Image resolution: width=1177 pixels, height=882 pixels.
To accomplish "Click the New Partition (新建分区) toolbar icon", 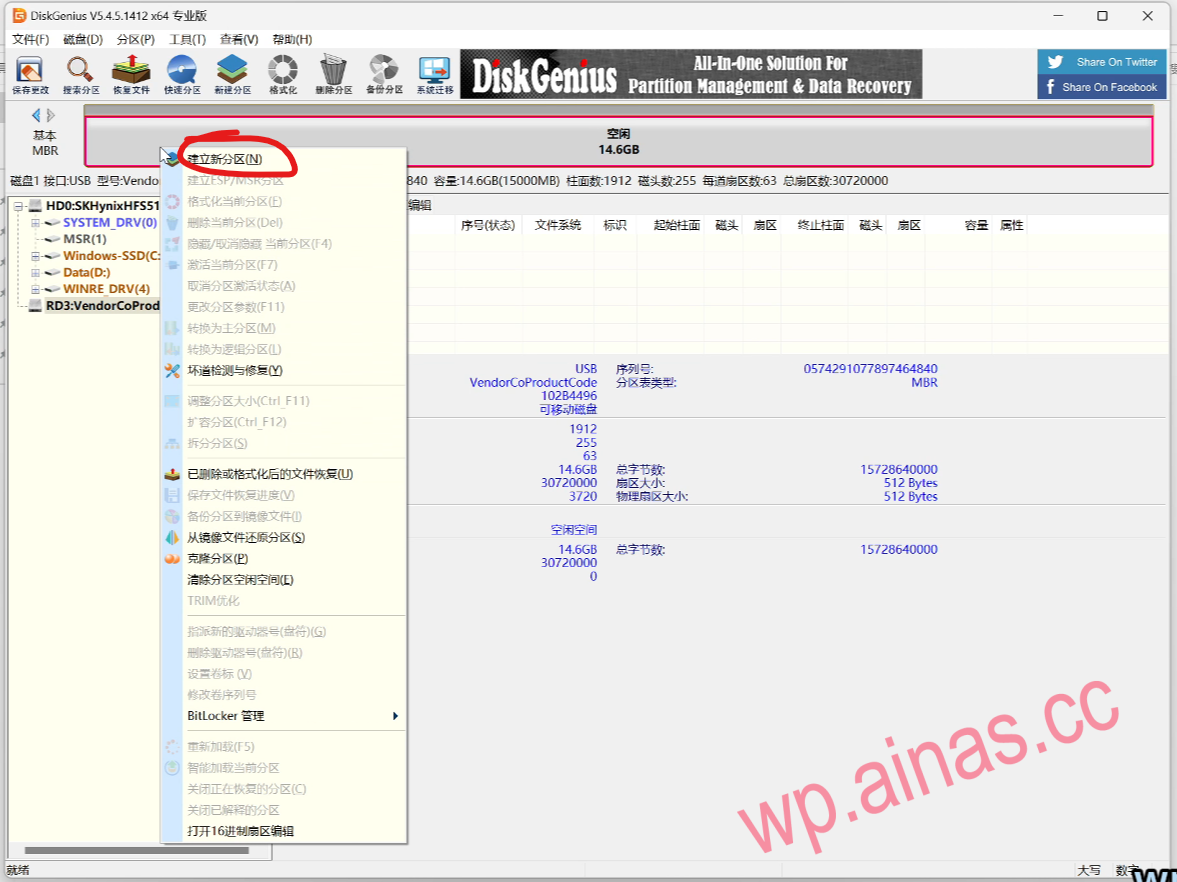I will (x=233, y=75).
